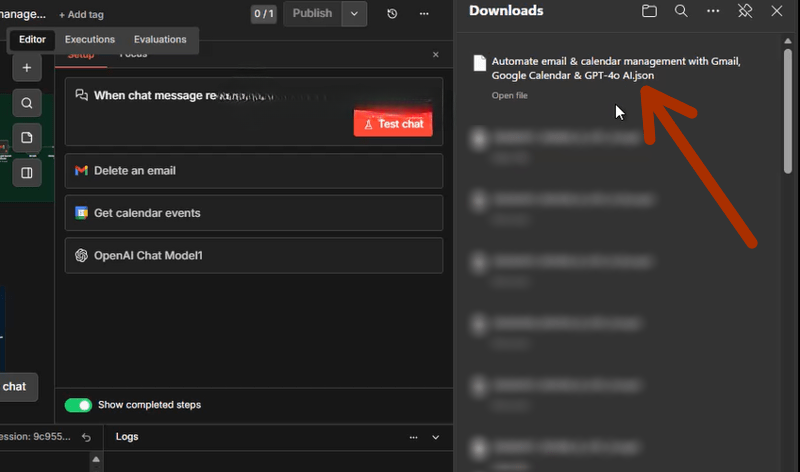Click the Google Calendar icon on Get calendar events
Viewport: 800px width, 472px height.
point(81,213)
